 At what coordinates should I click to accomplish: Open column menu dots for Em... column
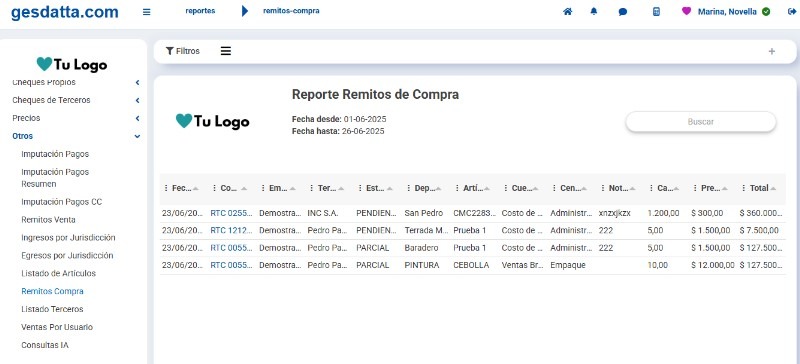tap(263, 188)
